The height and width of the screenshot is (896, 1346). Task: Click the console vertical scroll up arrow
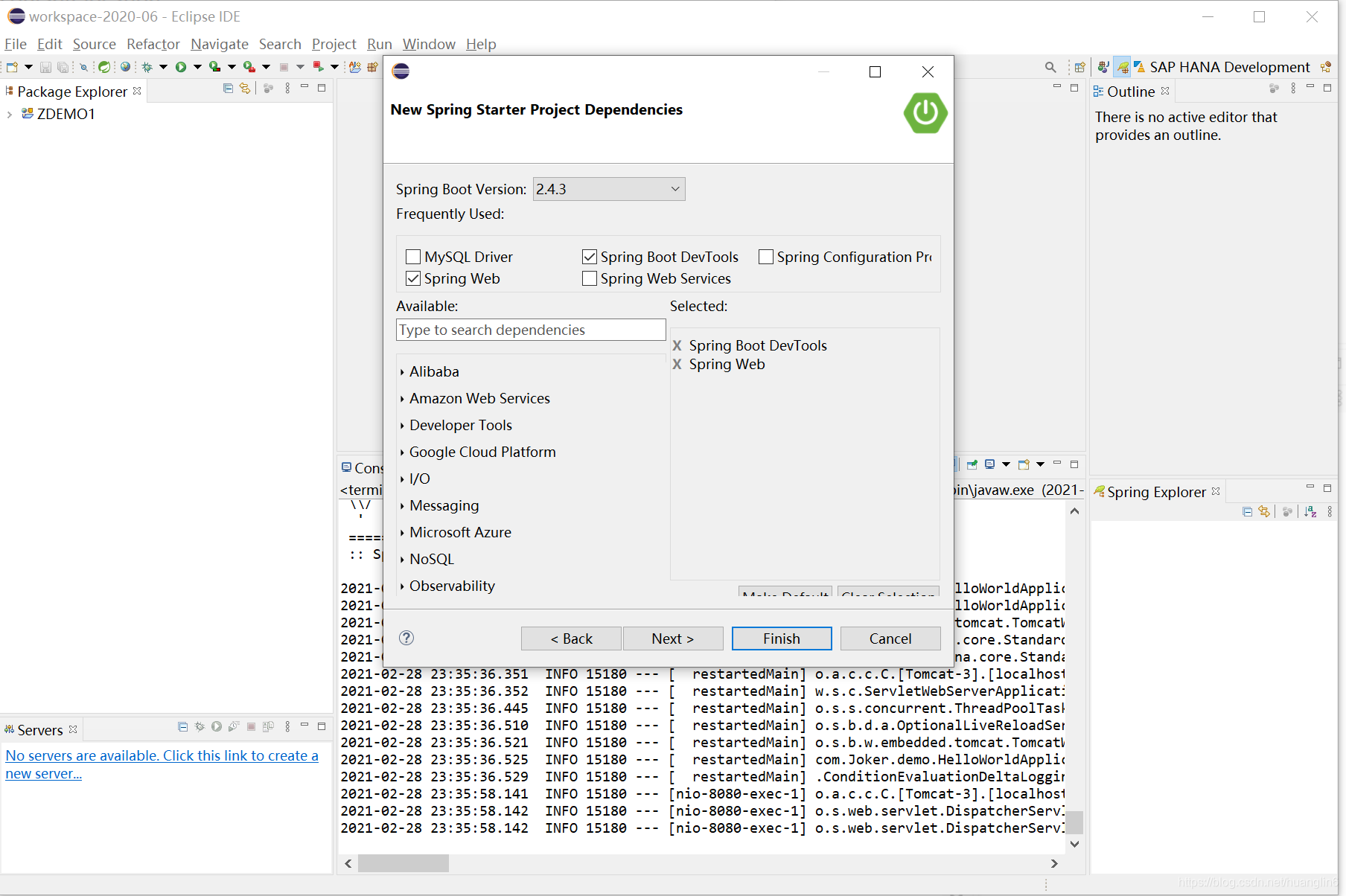[1074, 511]
